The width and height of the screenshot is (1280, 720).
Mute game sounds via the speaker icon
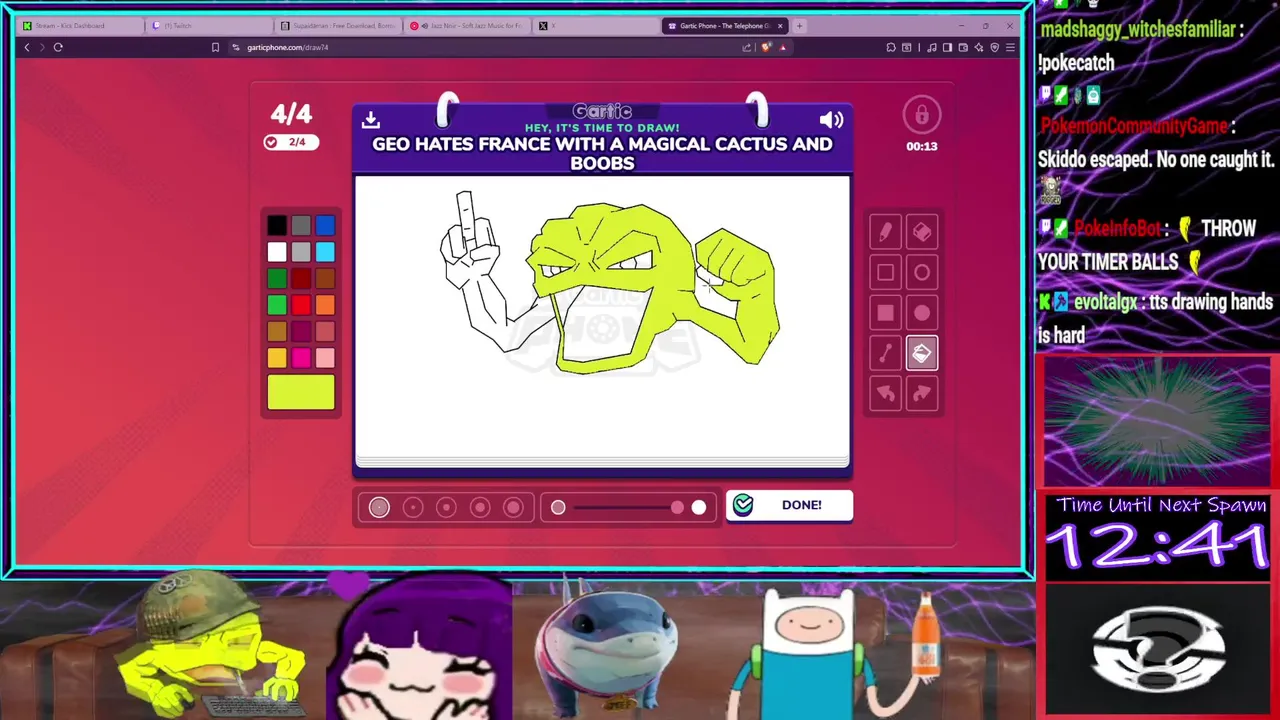pos(831,120)
